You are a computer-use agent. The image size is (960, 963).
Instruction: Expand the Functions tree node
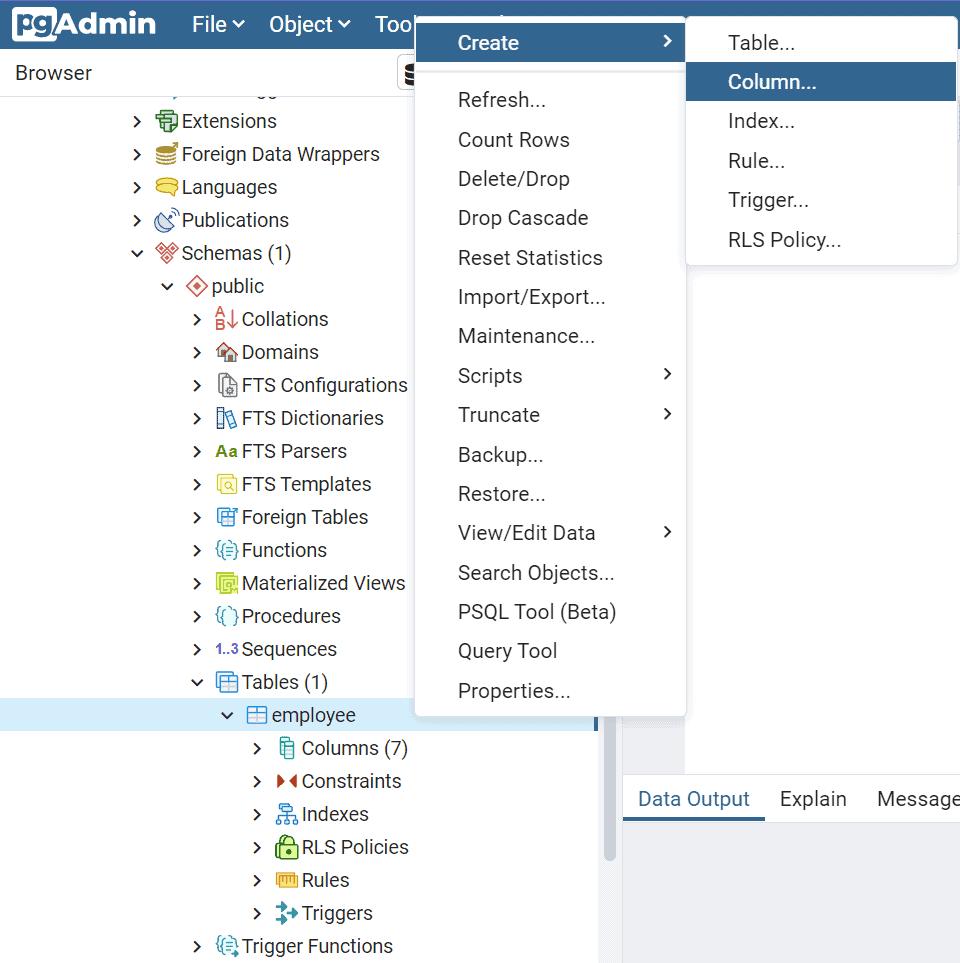tap(197, 550)
